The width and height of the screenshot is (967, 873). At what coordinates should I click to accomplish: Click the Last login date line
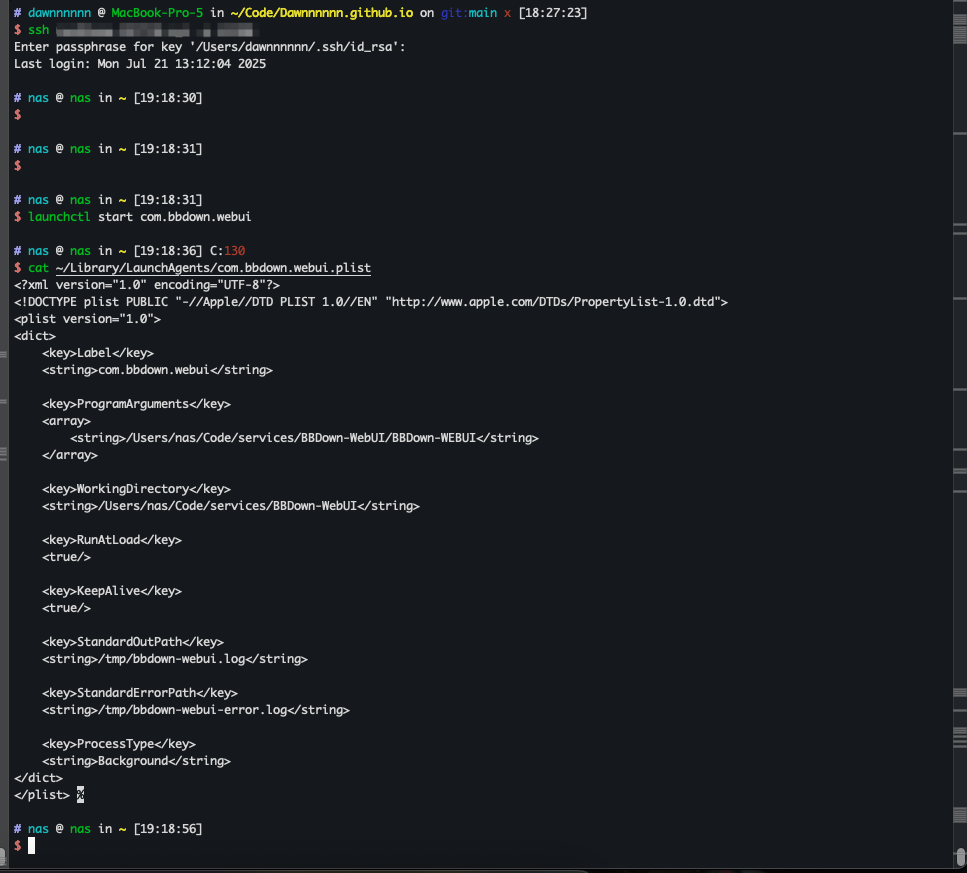140,64
